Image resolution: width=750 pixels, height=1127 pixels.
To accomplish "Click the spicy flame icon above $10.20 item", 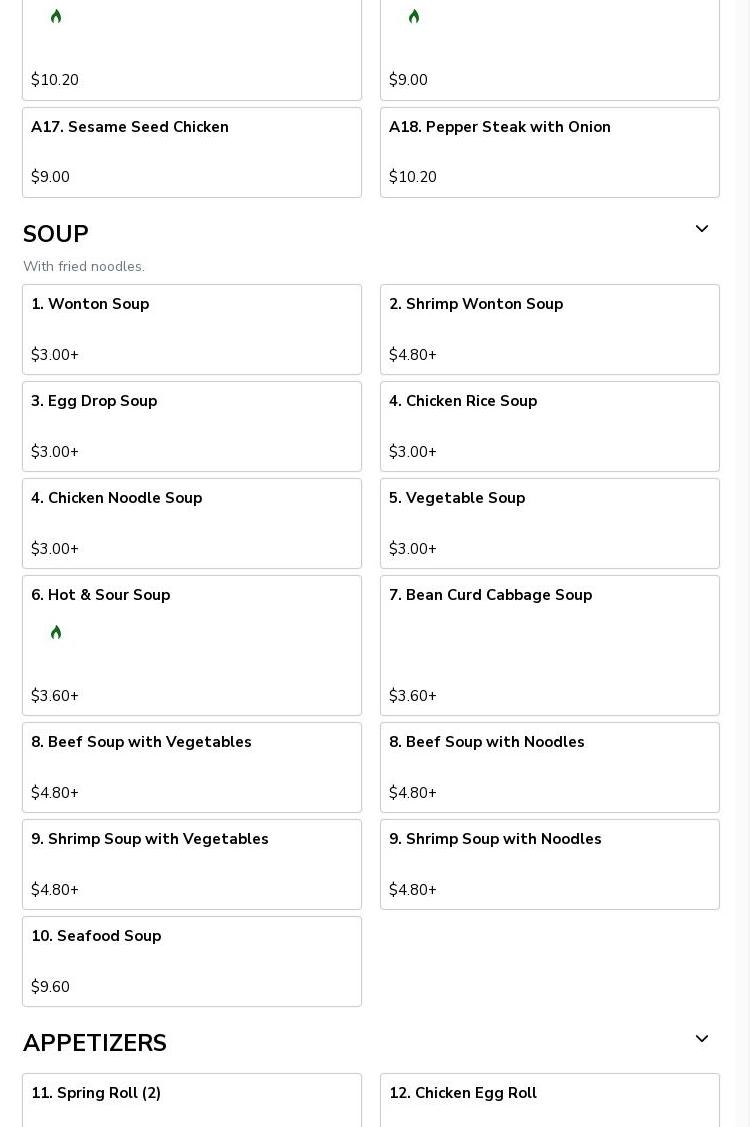I will coord(56,17).
